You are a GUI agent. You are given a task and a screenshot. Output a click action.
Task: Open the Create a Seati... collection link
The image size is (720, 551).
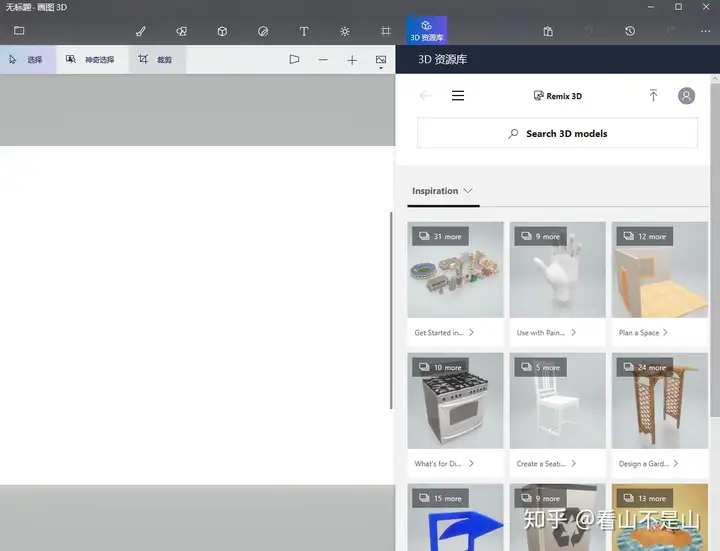pos(546,464)
